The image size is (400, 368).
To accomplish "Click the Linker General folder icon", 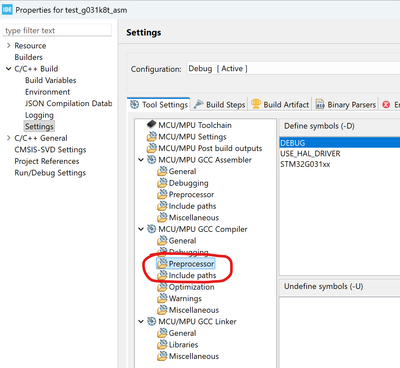I will coord(162,333).
